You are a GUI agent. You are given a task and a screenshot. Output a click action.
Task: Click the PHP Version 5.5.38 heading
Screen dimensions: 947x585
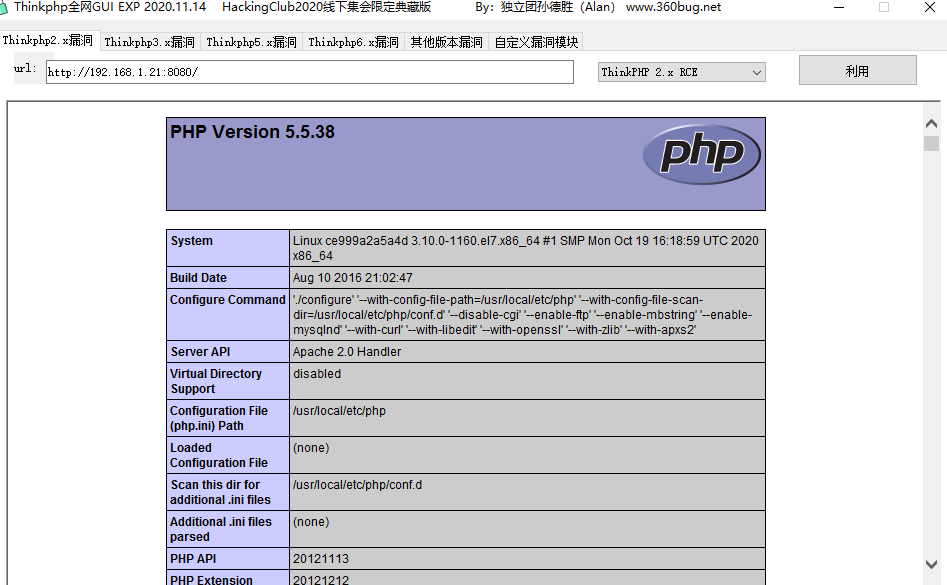[252, 132]
